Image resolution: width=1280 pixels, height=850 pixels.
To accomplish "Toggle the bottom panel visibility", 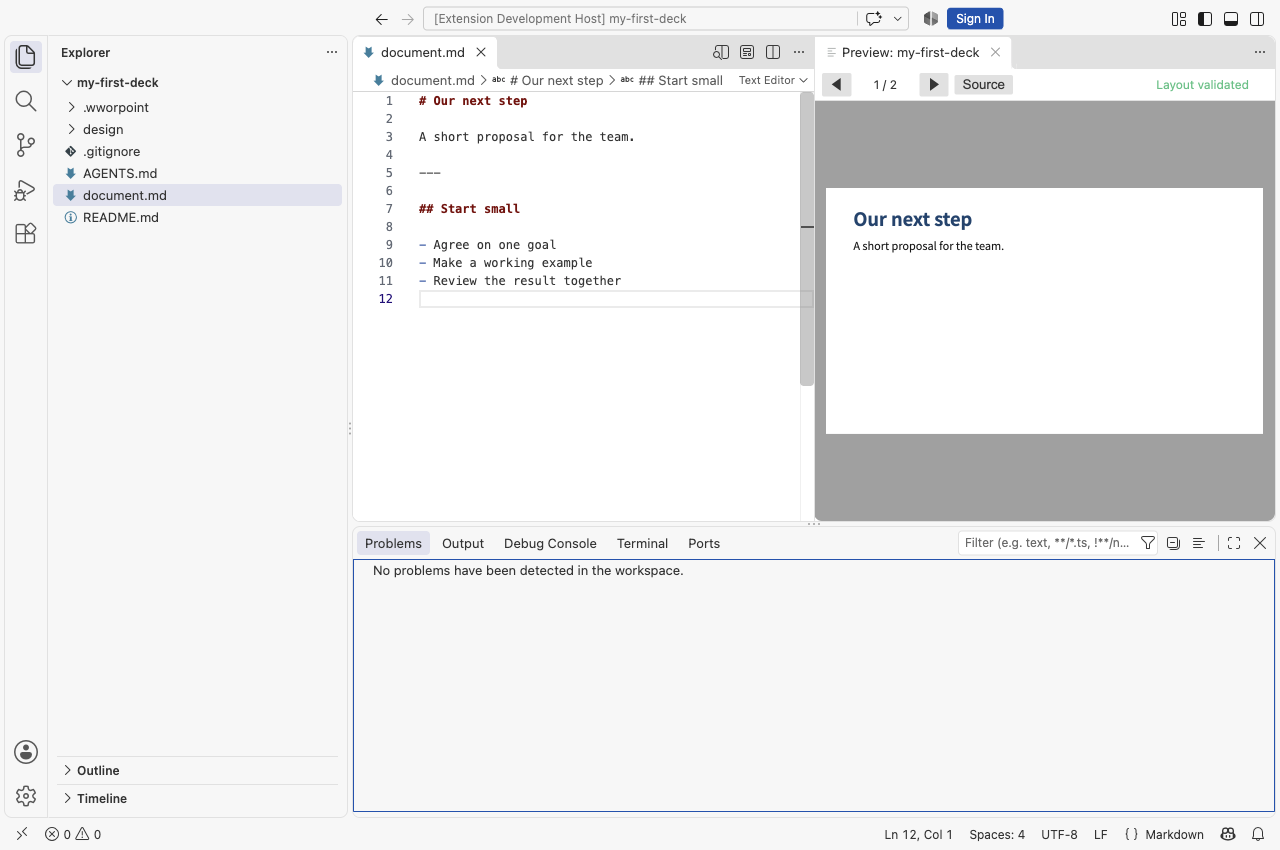I will (1231, 18).
